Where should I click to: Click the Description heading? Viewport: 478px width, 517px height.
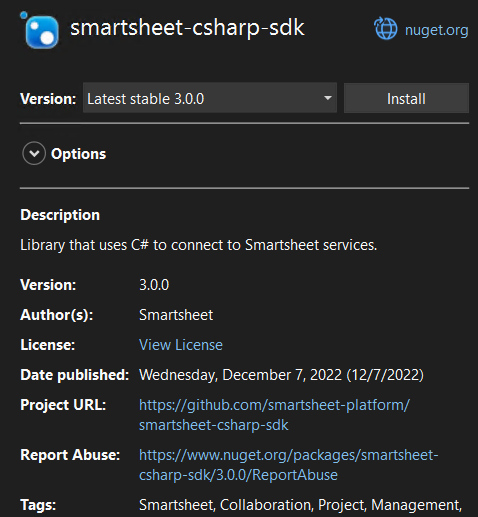(x=60, y=215)
